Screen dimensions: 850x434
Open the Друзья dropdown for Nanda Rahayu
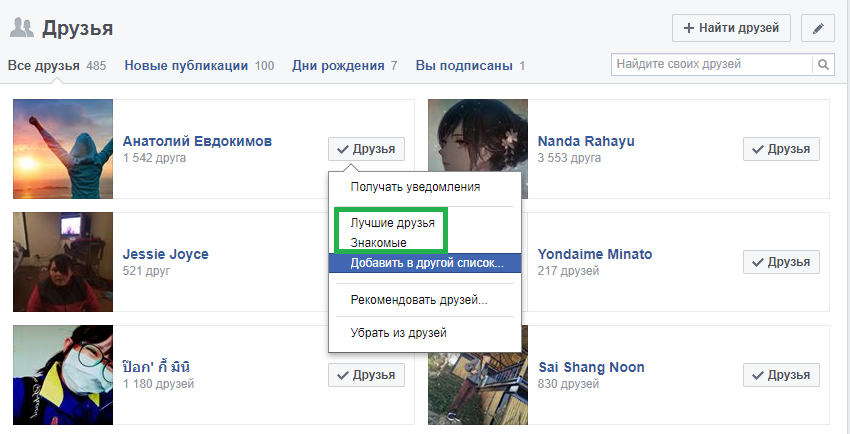pyautogui.click(x=781, y=149)
